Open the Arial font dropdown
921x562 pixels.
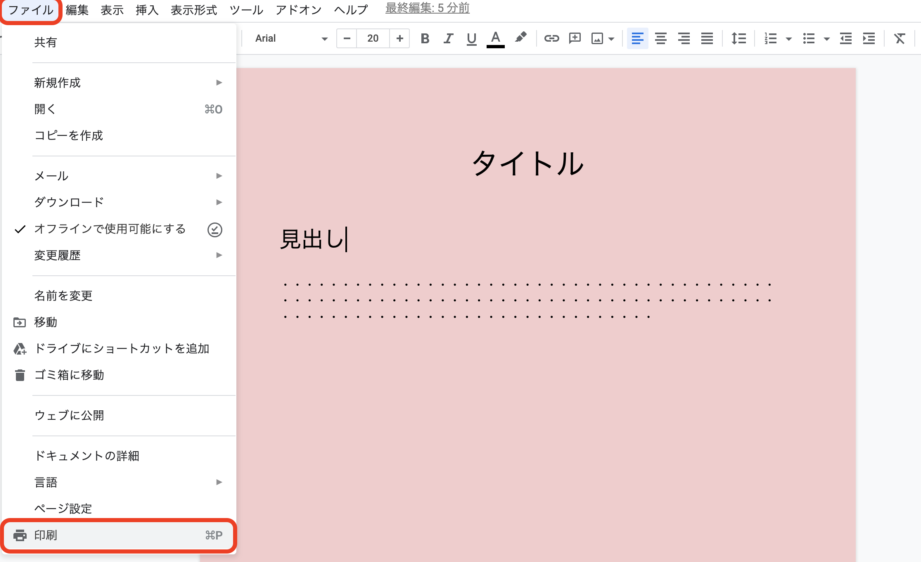290,39
